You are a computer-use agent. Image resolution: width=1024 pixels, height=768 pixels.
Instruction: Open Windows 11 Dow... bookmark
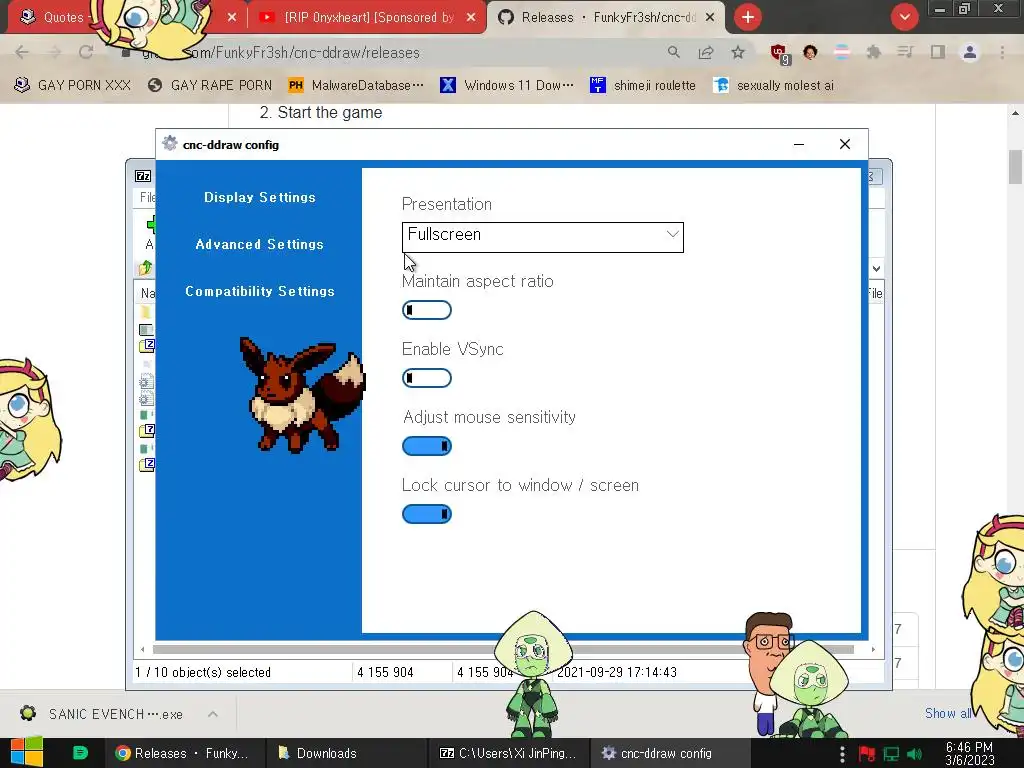[507, 85]
